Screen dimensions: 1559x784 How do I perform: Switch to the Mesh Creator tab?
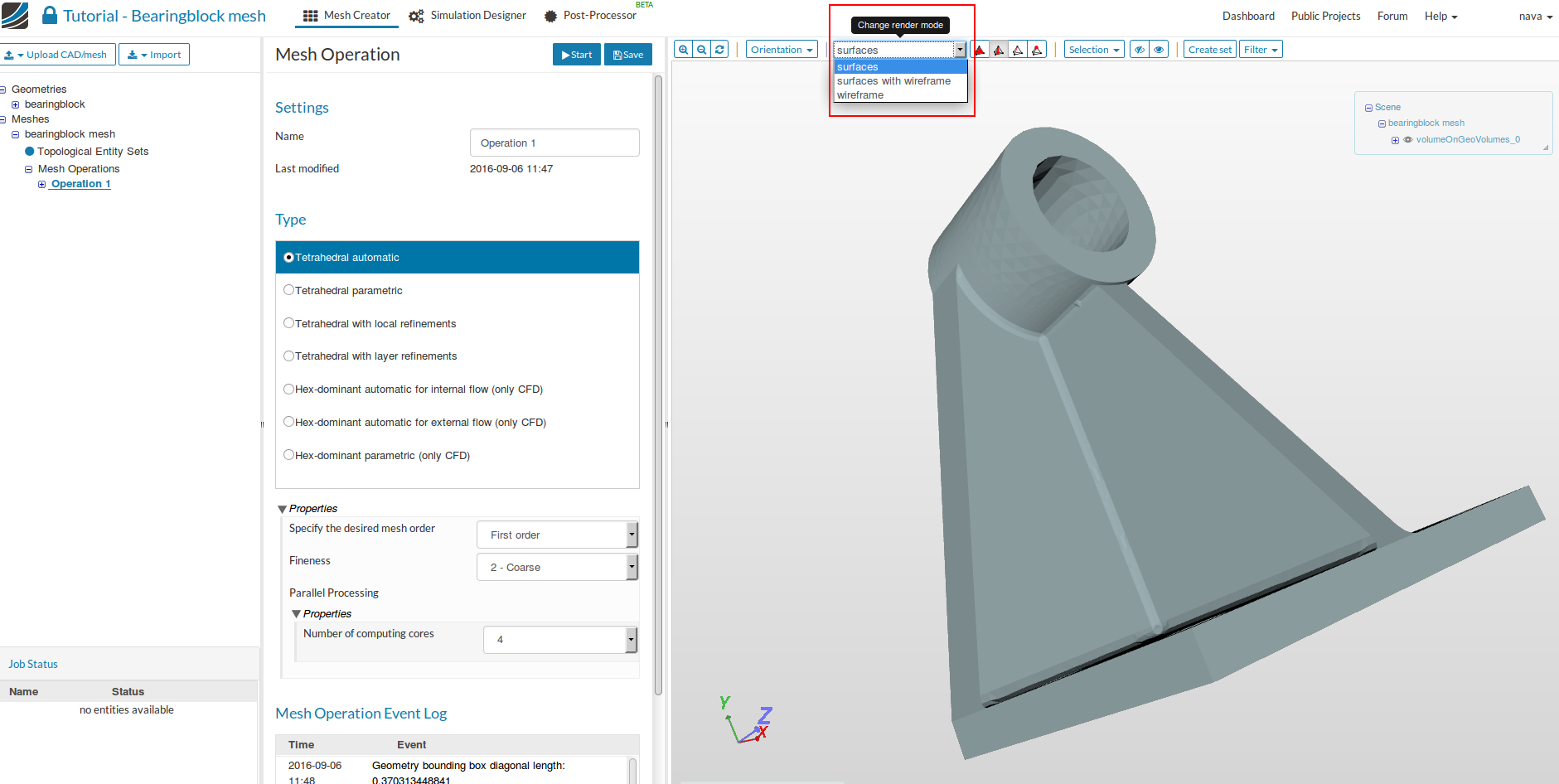(346, 16)
